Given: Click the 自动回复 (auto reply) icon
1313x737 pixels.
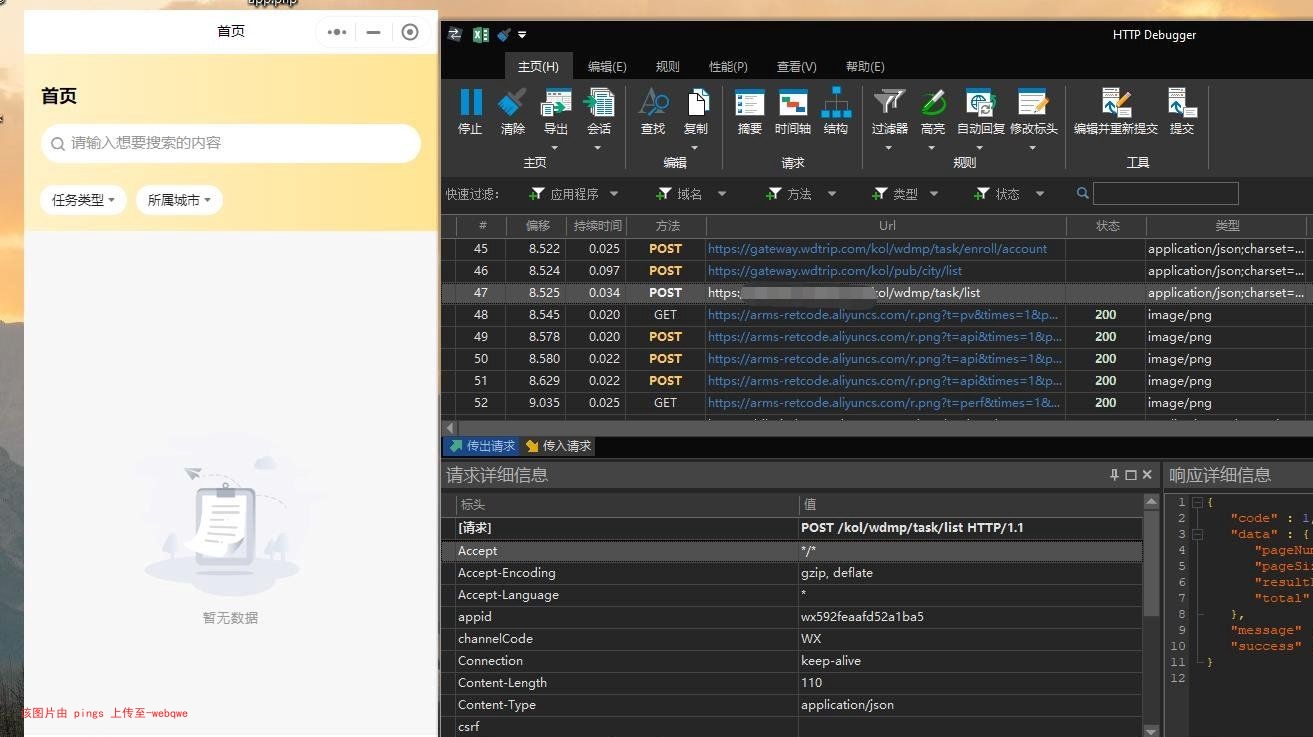Looking at the screenshot, I should point(980,102).
